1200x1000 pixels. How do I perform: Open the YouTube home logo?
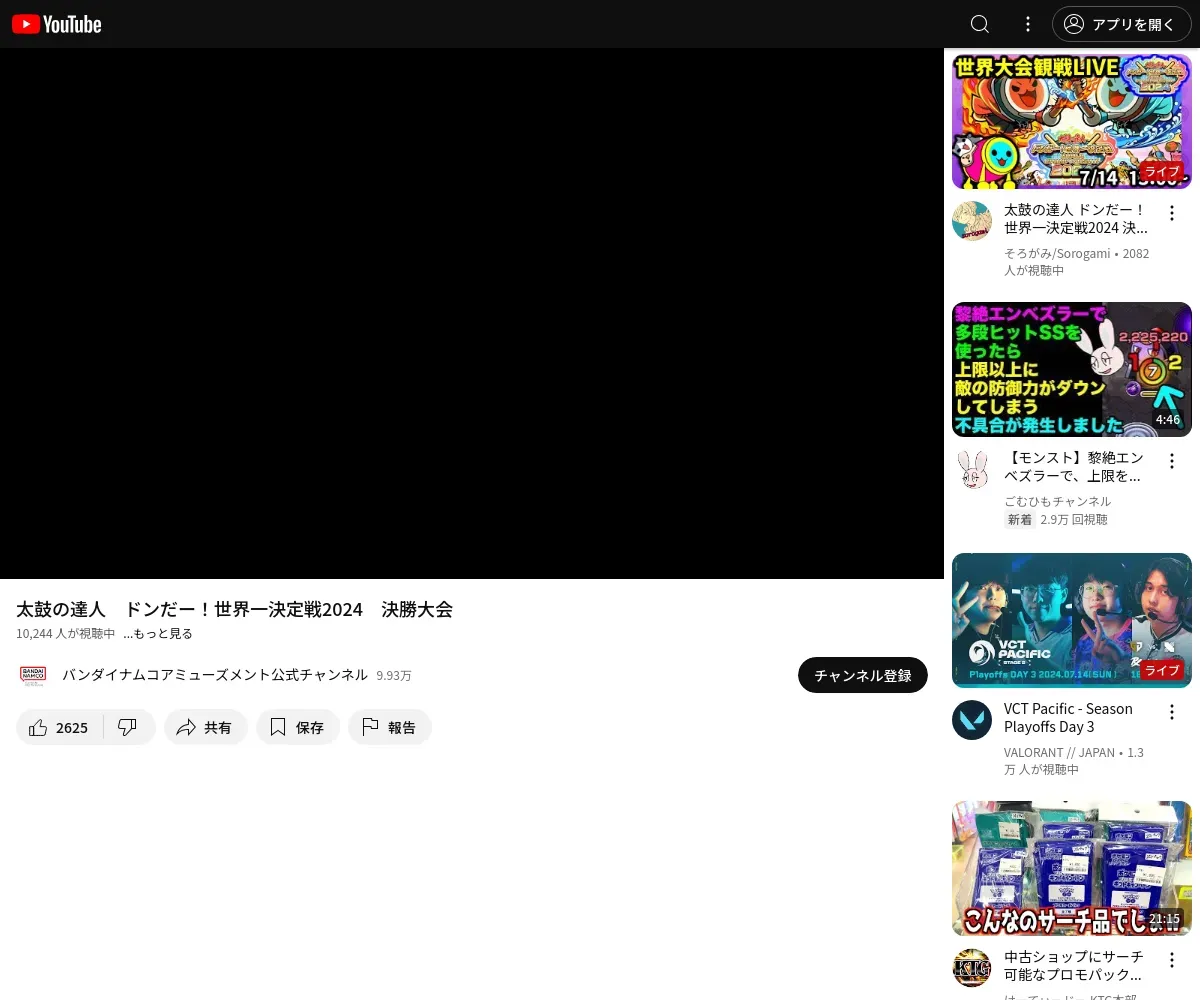click(56, 24)
